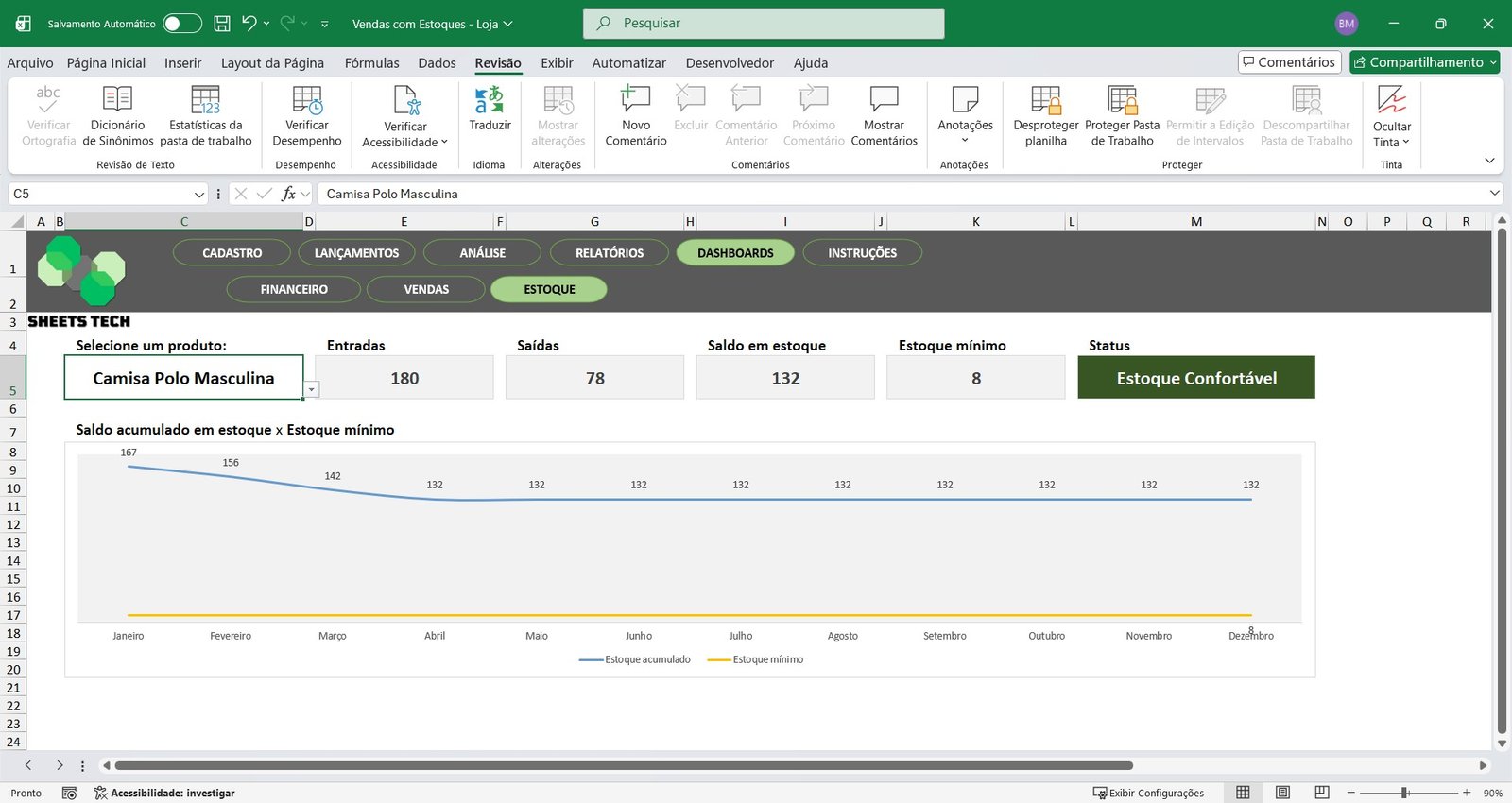Click the FINANCEIRO dashboard button
Screen dimensions: 1512x803
tap(294, 289)
